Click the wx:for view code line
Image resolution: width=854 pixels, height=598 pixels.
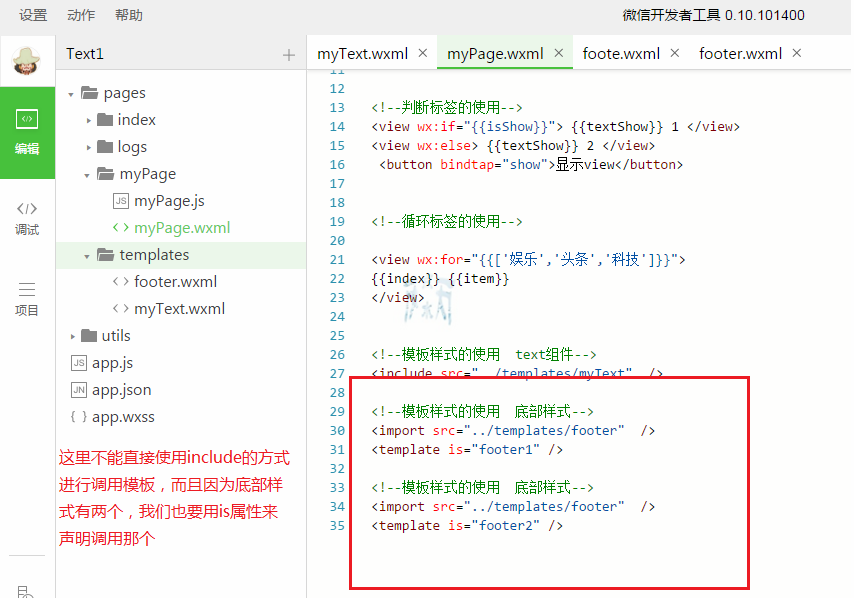point(528,260)
